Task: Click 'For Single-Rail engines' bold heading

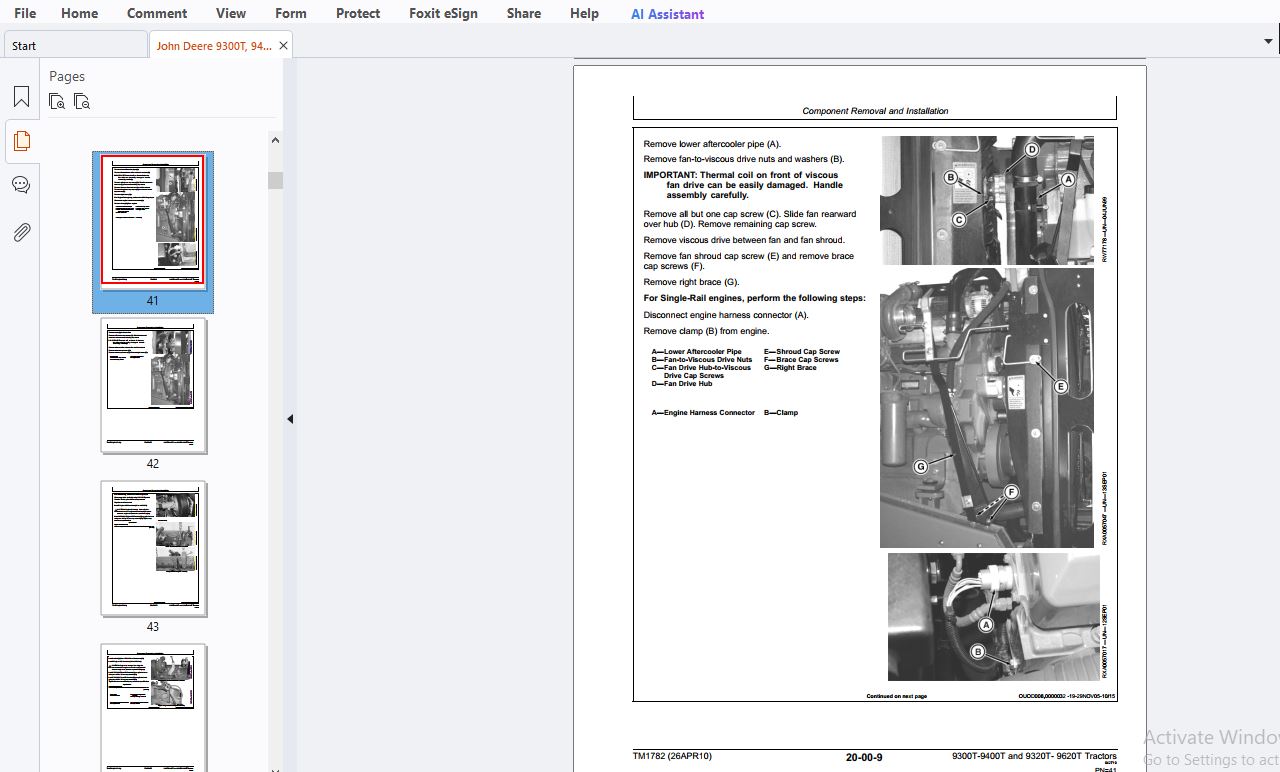Action: pos(755,298)
